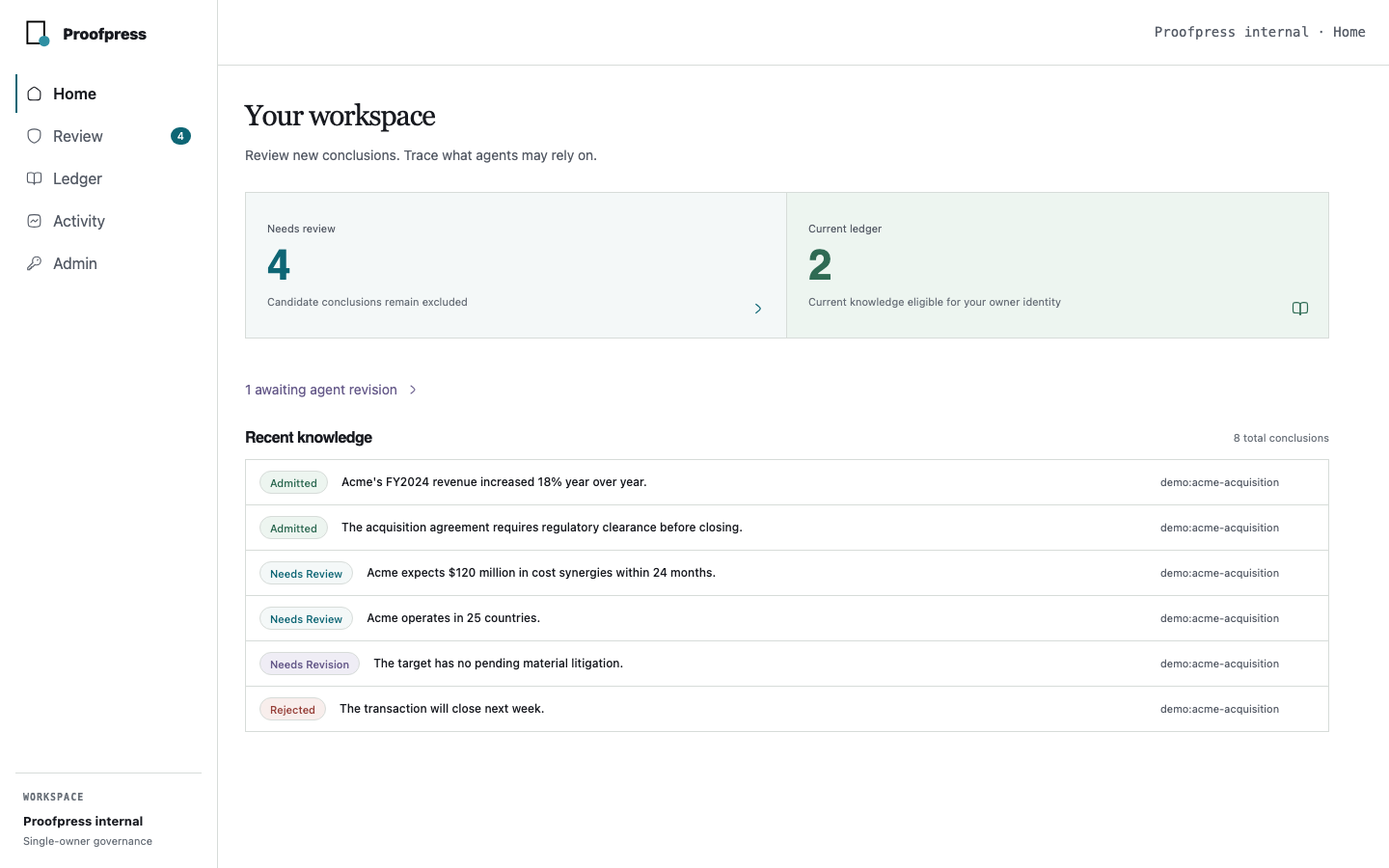Click demo:acme-acquisition on the Rejected row
The height and width of the screenshot is (868, 1389).
pos(1219,709)
